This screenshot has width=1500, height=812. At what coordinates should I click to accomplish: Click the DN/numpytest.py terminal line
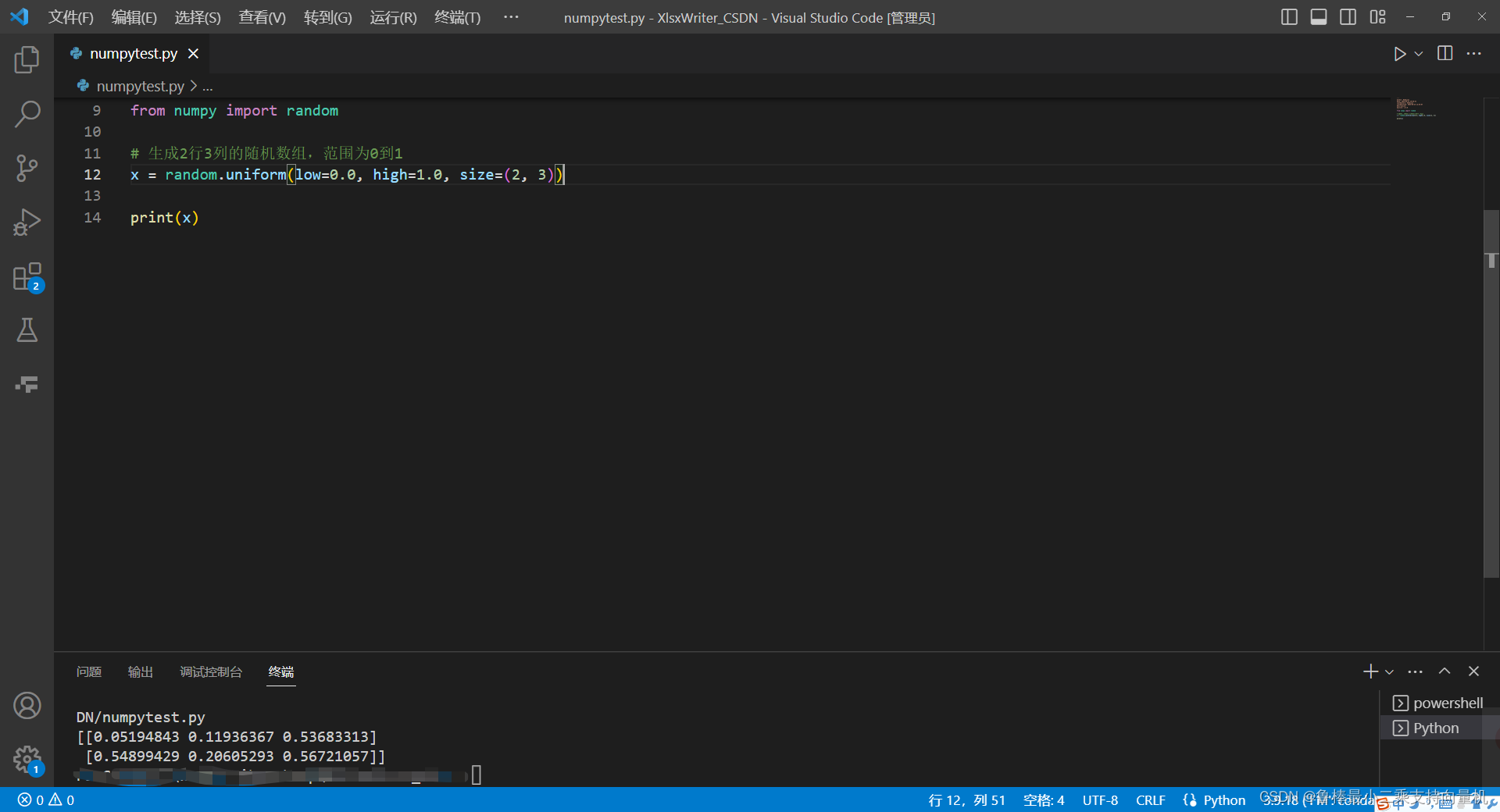tap(141, 717)
